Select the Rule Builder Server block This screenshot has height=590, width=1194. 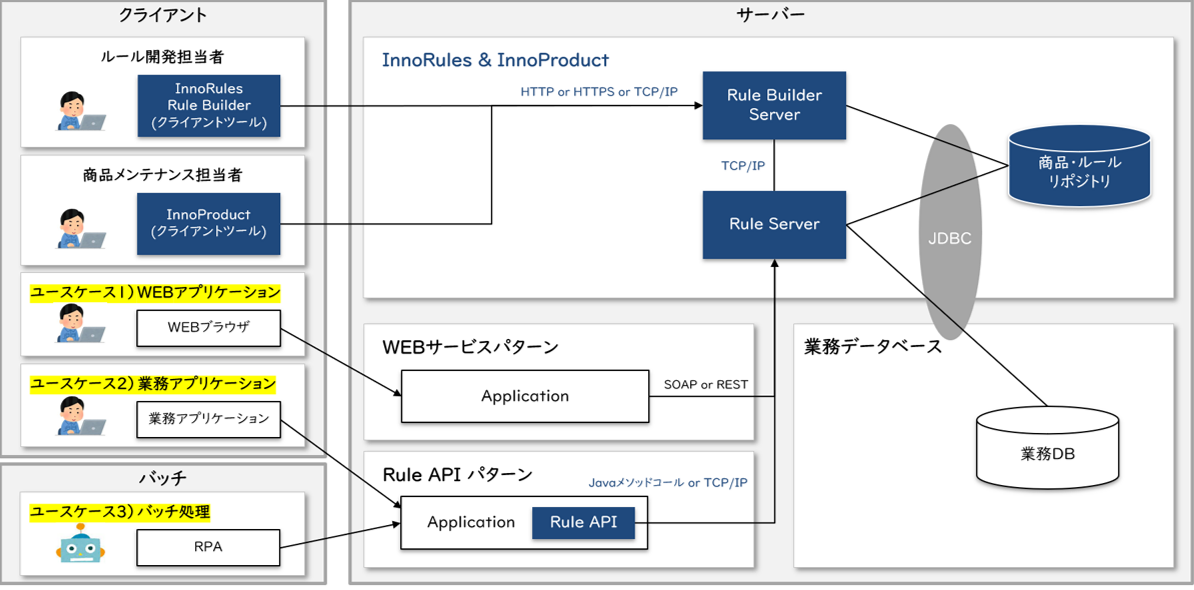[774, 105]
